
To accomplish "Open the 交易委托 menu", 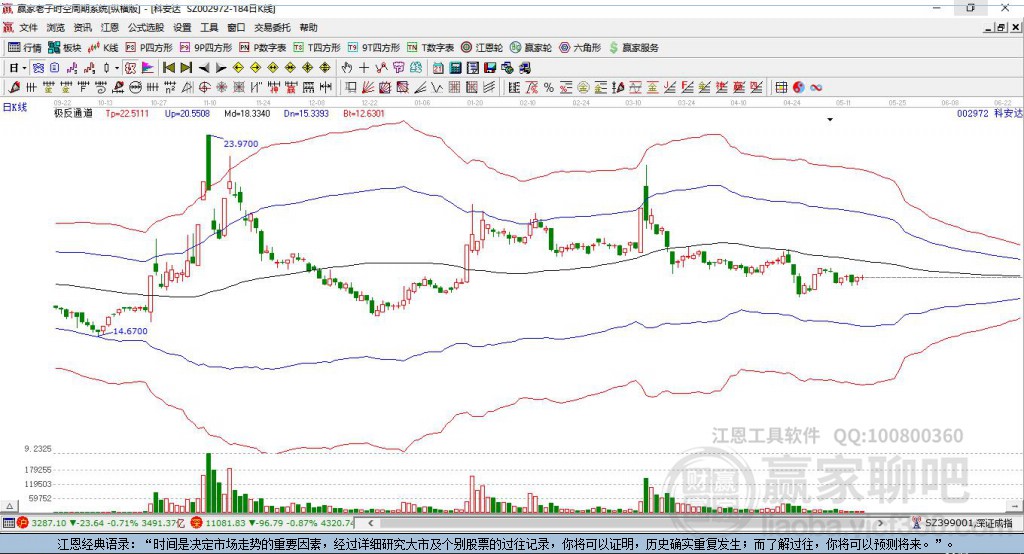I will (272, 27).
